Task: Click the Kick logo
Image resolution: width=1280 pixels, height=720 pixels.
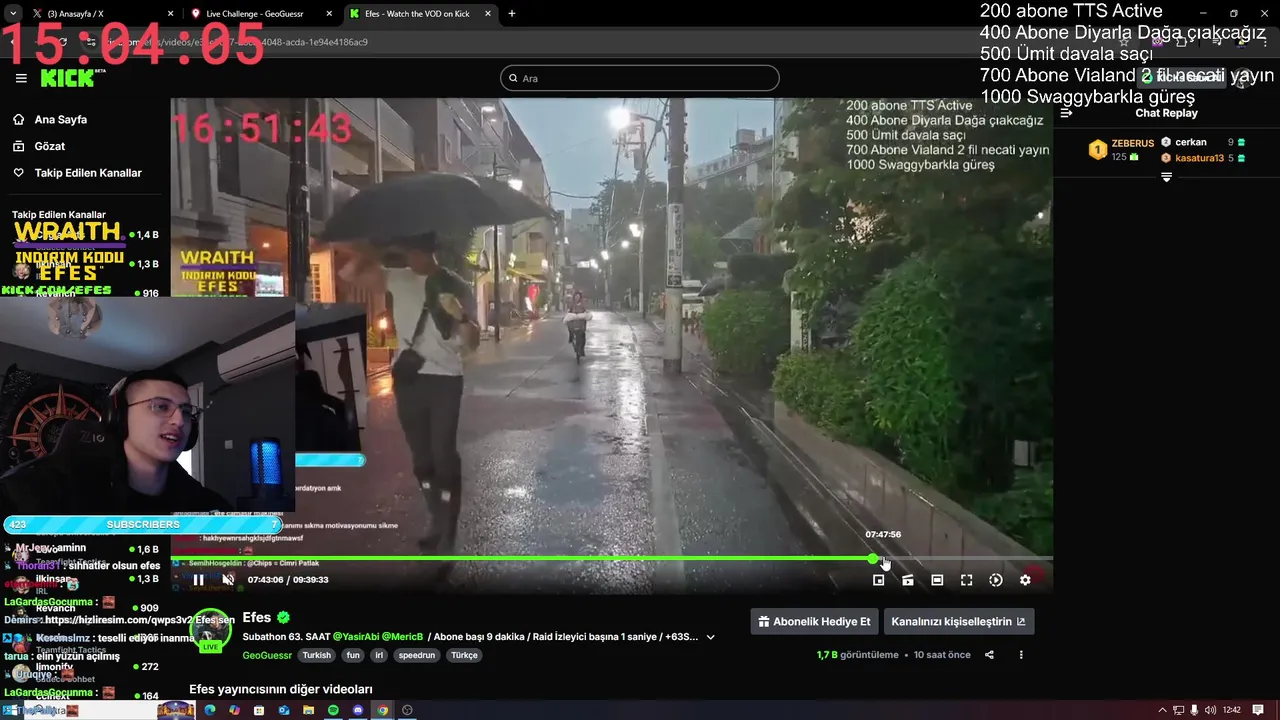Action: pyautogui.click(x=69, y=78)
